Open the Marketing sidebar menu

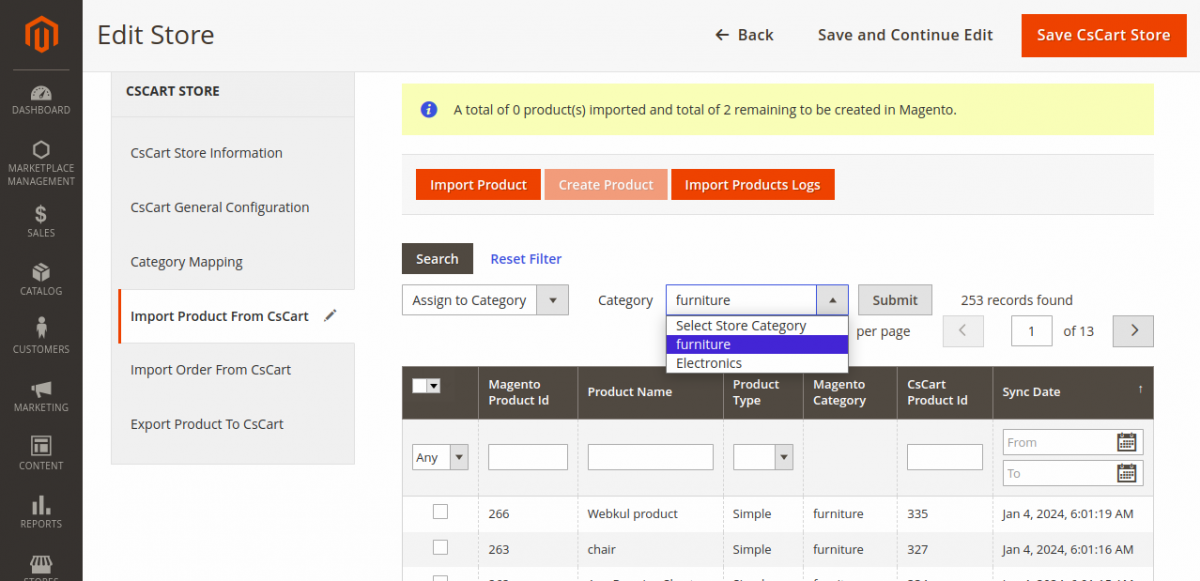point(41,395)
